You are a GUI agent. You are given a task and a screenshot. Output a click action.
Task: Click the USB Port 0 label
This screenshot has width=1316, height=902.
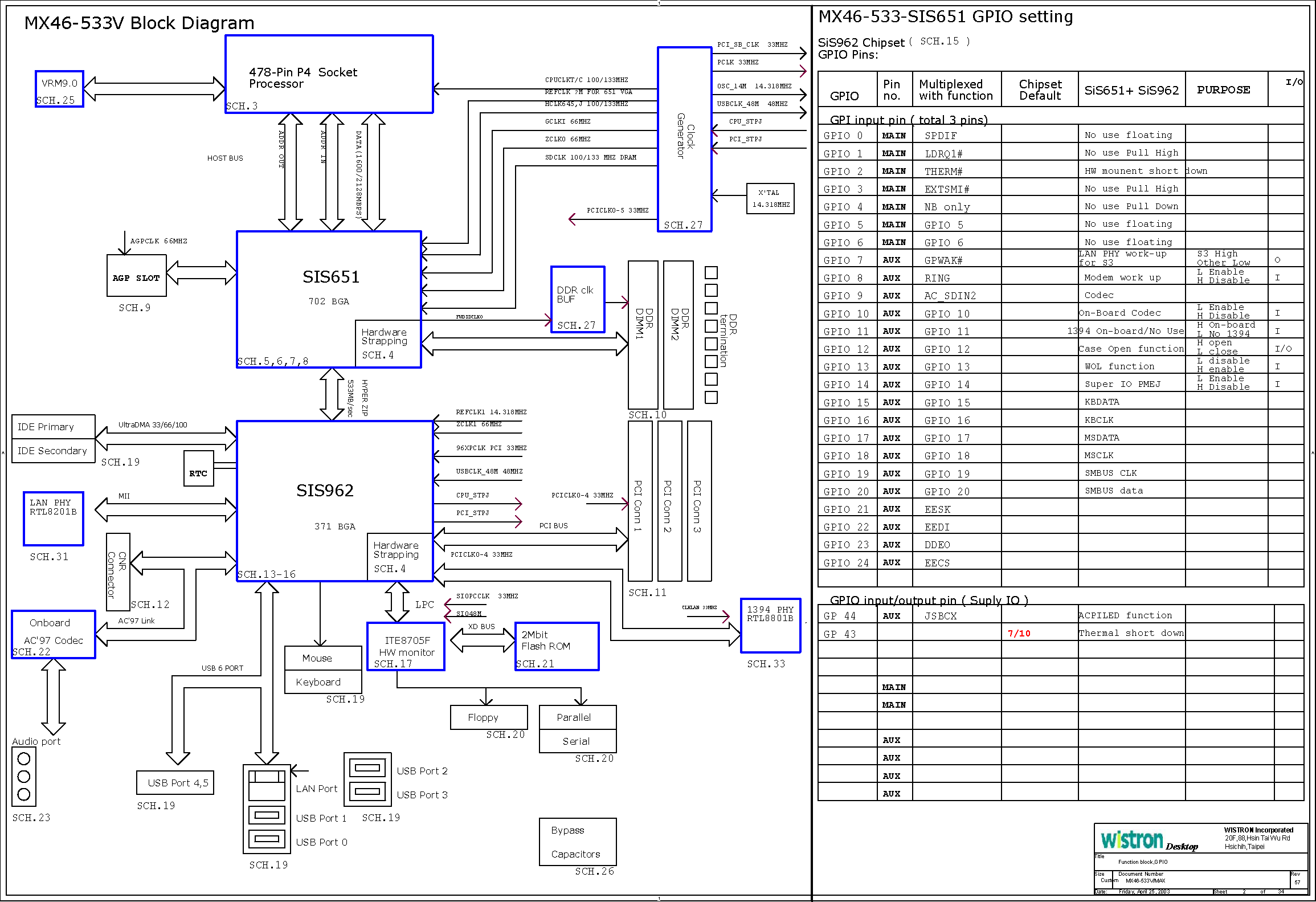(x=321, y=842)
